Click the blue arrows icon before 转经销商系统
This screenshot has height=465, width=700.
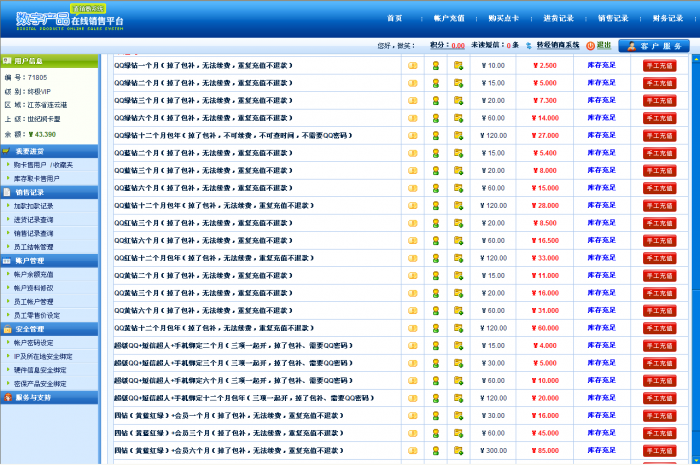(529, 46)
